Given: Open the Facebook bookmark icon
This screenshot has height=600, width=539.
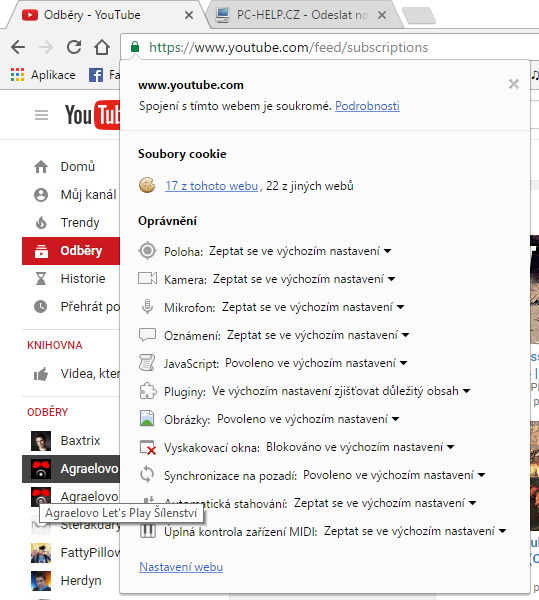Looking at the screenshot, I should (96, 75).
